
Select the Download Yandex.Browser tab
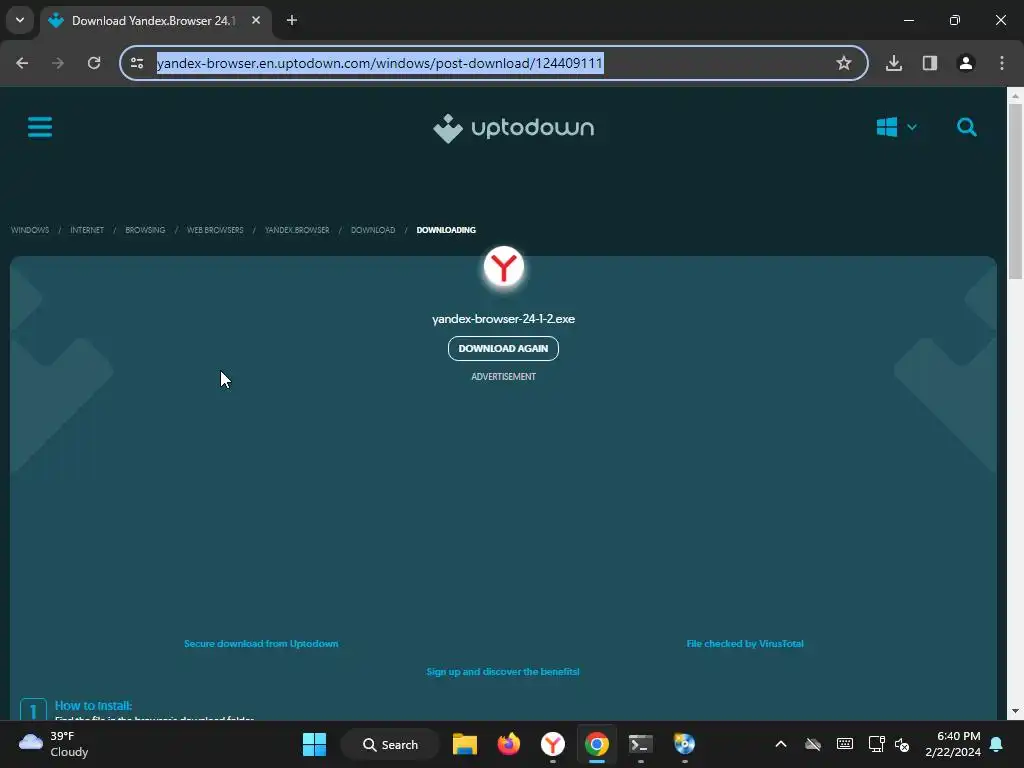[153, 20]
